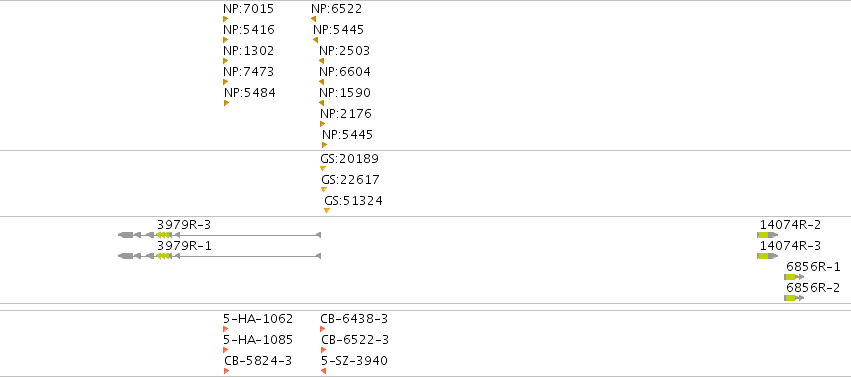
Task: Select the red marker under 5-HA-1062
Action: click(226, 329)
